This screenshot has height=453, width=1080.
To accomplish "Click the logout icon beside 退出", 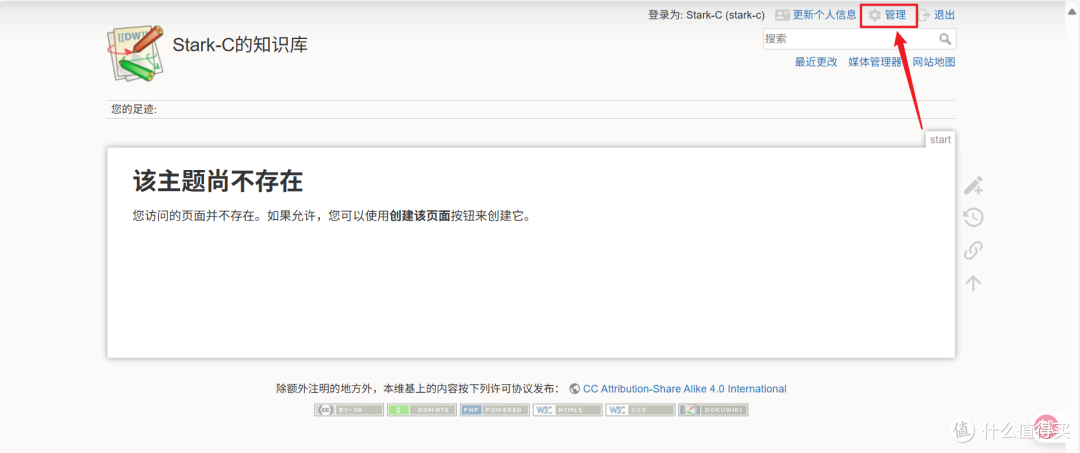I will click(924, 14).
